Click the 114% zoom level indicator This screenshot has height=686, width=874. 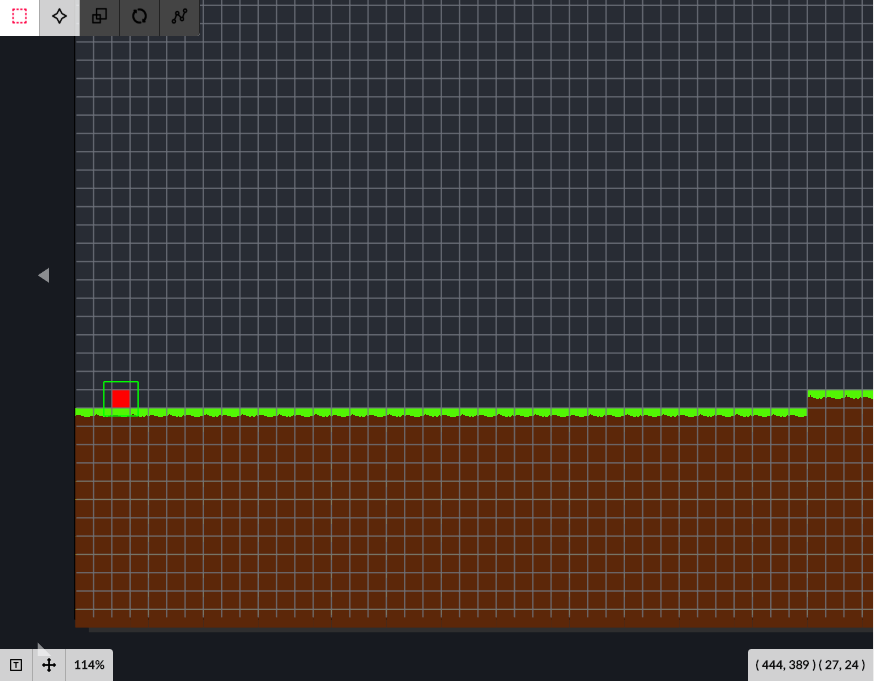pos(89,664)
